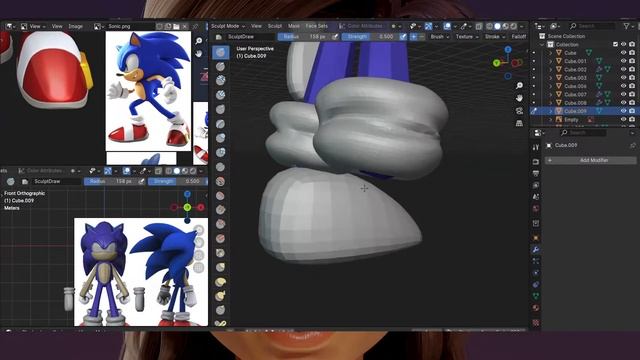Open the Image menu in the Image editor

tap(76, 26)
